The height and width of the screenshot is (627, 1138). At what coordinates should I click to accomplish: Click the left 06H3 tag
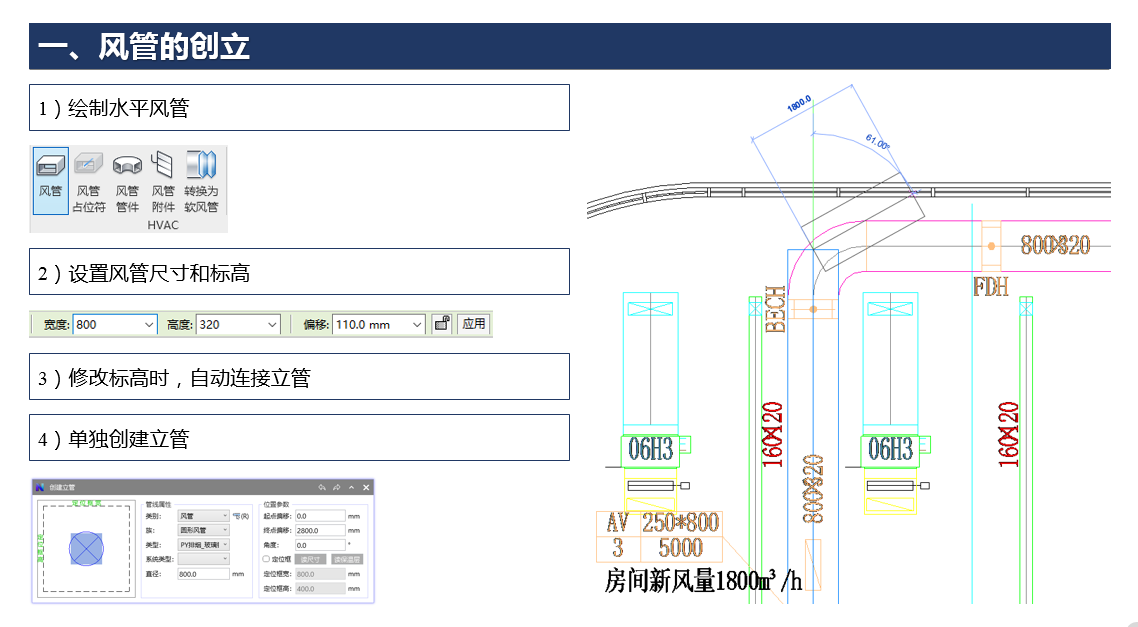650,450
